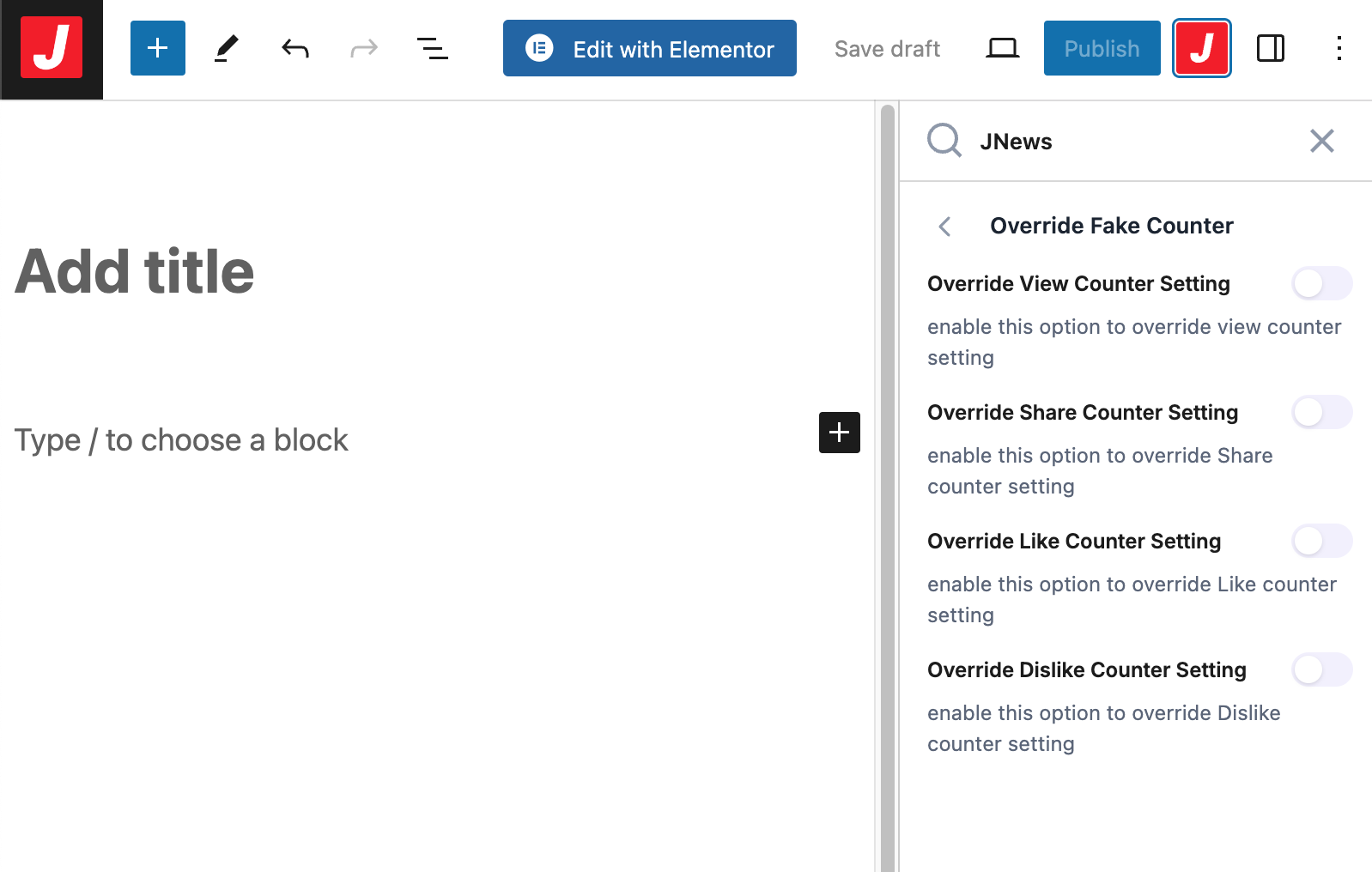Select the pencil Tools icon

(x=227, y=48)
